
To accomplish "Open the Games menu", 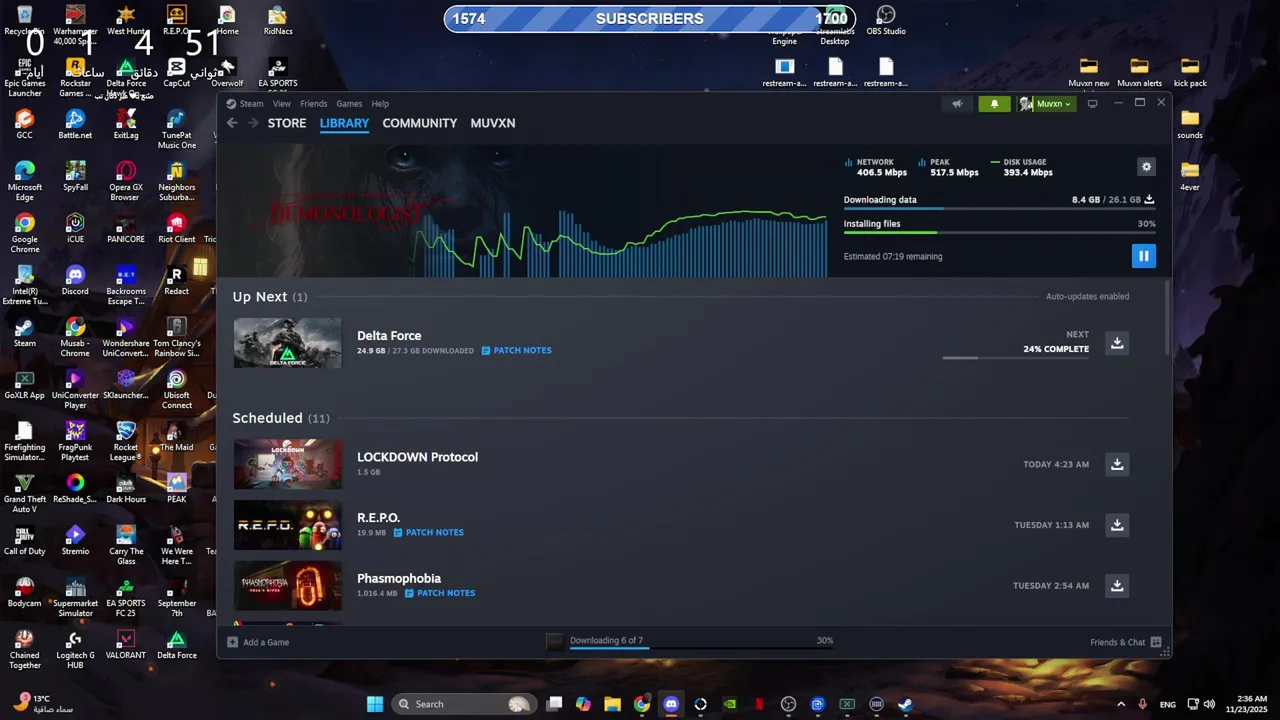I will point(349,104).
